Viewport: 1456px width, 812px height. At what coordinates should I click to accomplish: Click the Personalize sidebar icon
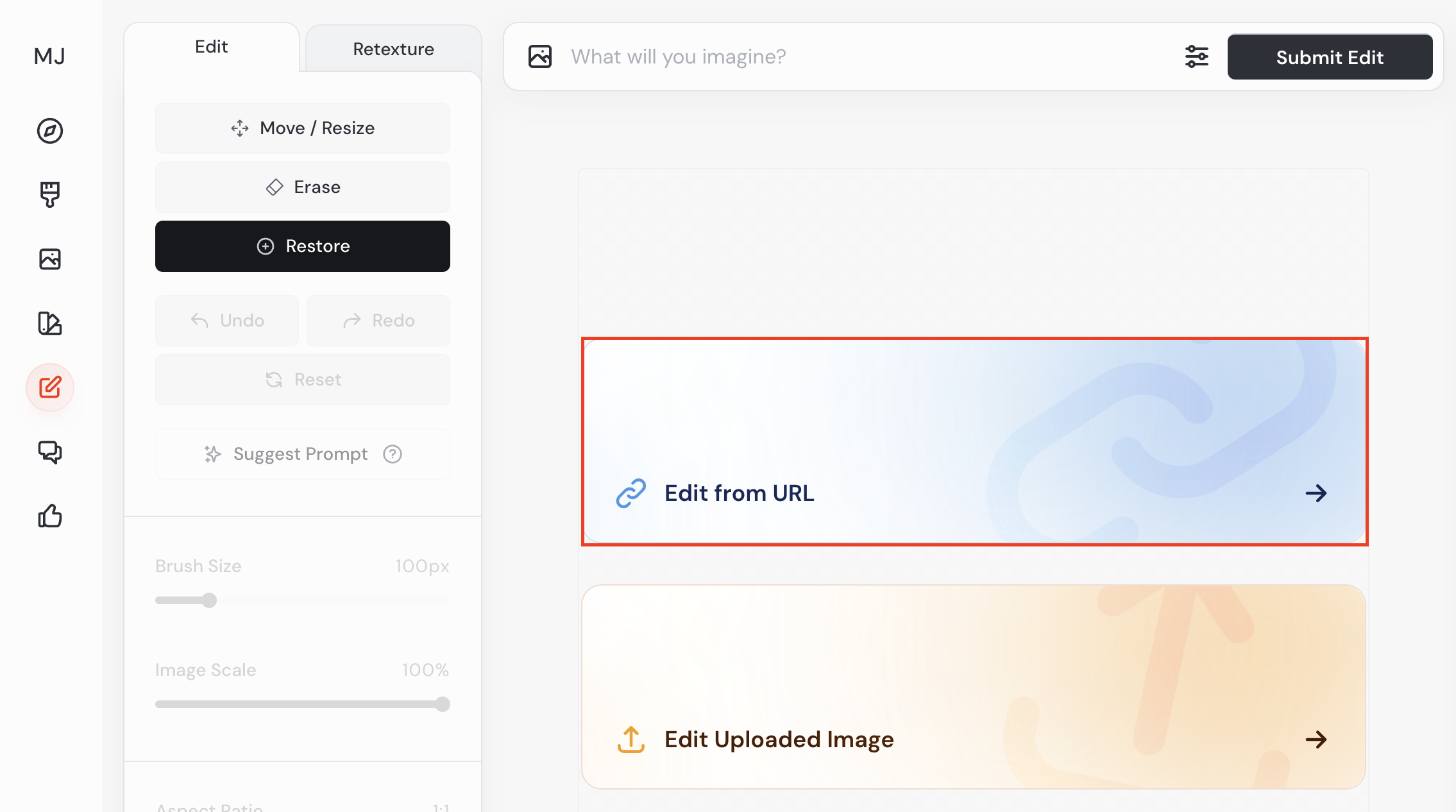pyautogui.click(x=50, y=323)
